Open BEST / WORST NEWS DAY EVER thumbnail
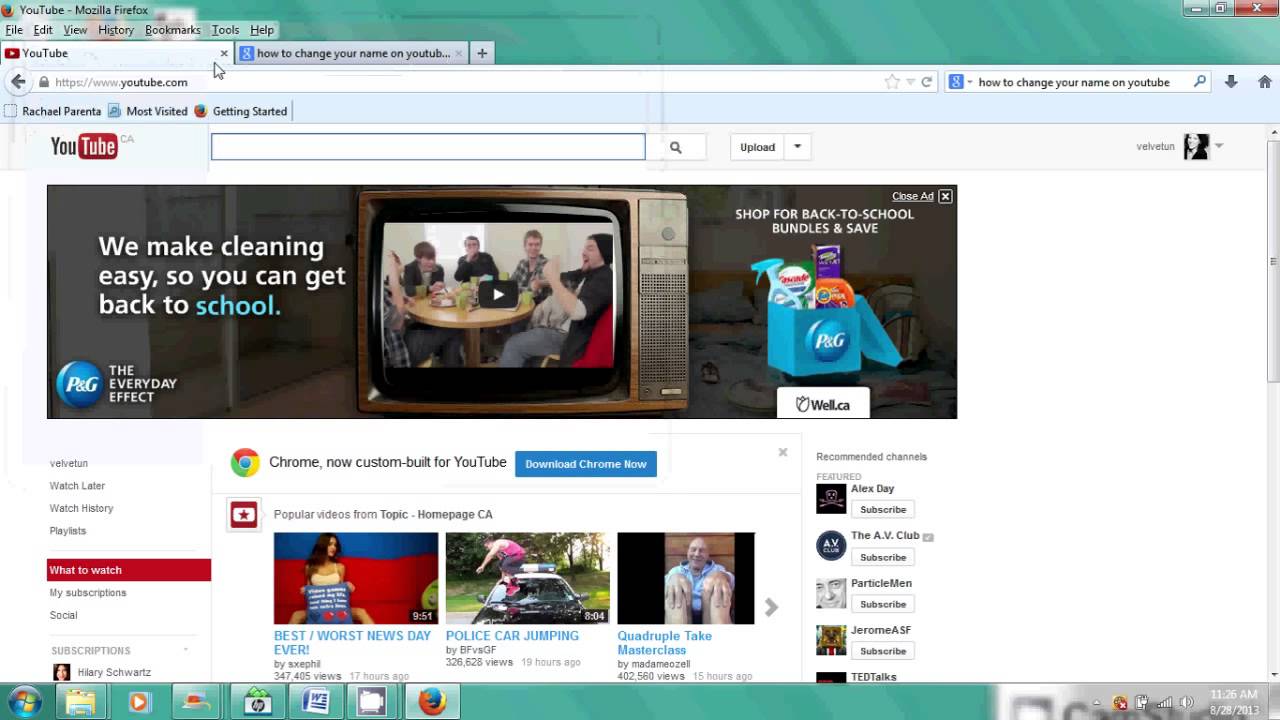 (x=356, y=578)
